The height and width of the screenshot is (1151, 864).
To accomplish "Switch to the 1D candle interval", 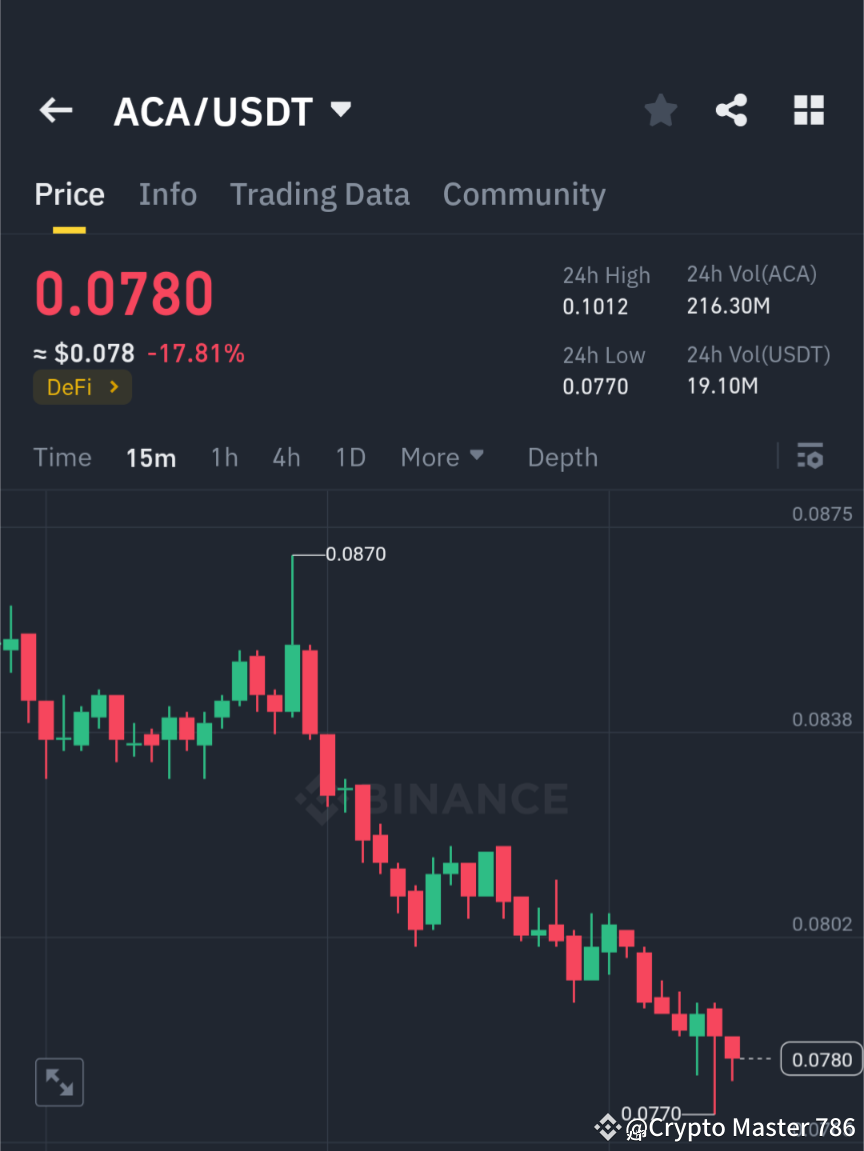I will (351, 457).
